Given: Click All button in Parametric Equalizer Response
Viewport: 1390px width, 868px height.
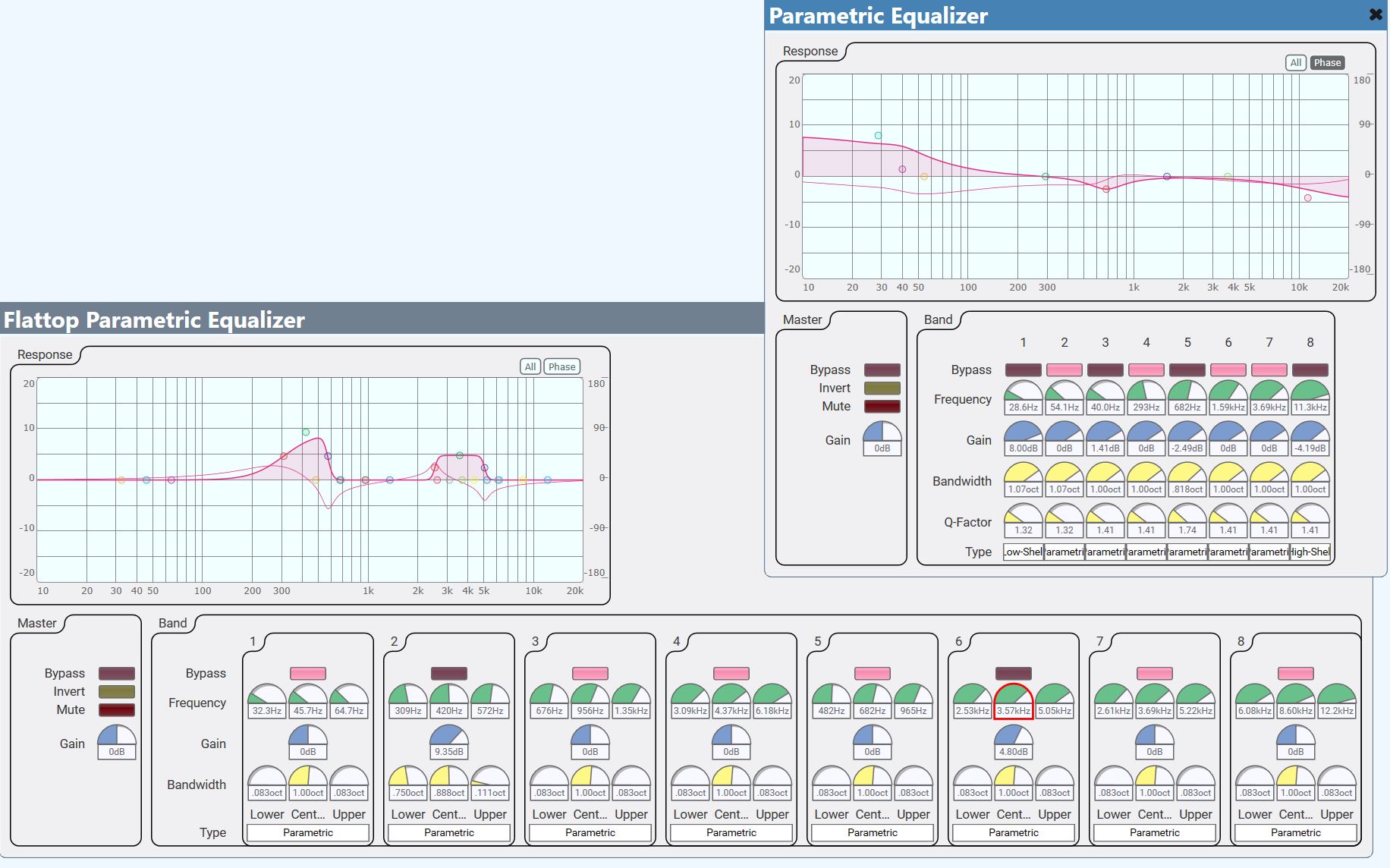Looking at the screenshot, I should pos(1296,63).
